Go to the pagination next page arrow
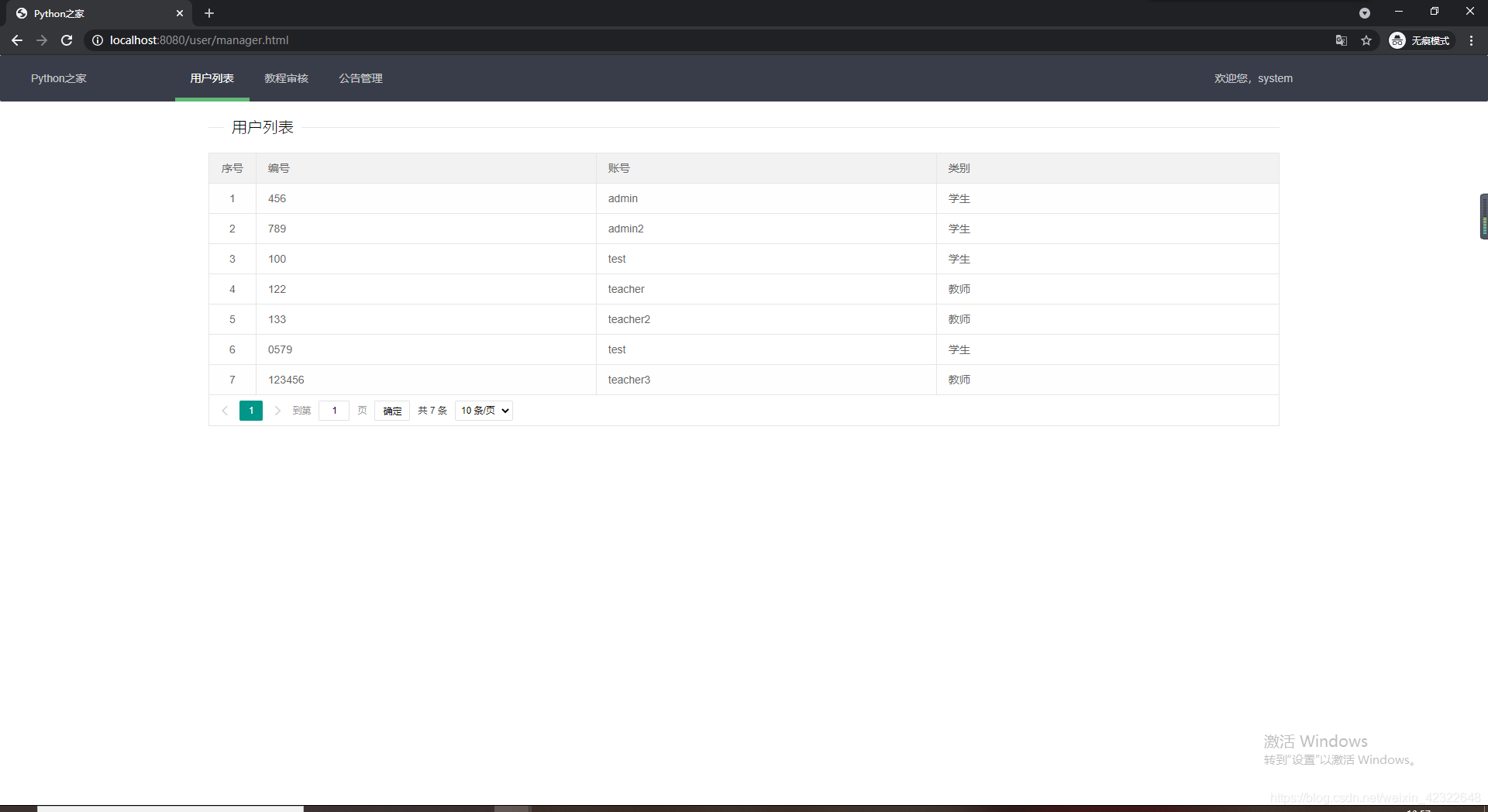 [277, 411]
